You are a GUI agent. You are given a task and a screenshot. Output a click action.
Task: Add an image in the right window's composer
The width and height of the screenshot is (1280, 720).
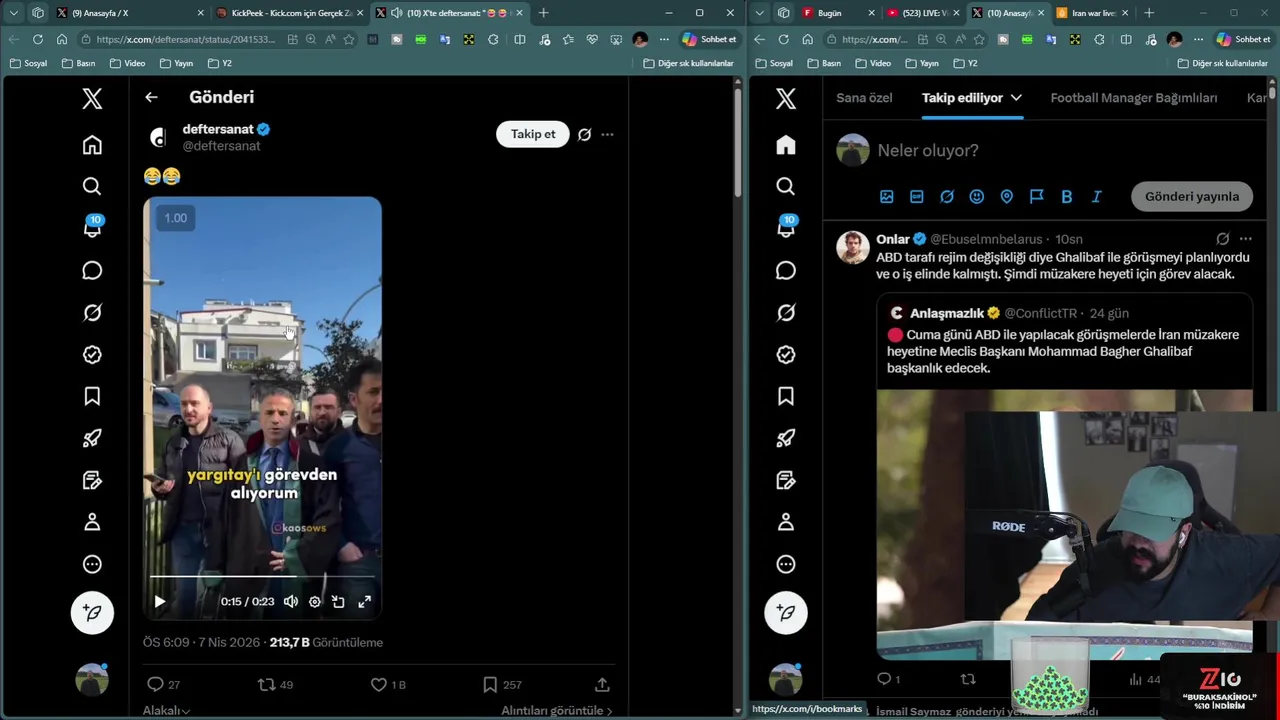(x=886, y=196)
